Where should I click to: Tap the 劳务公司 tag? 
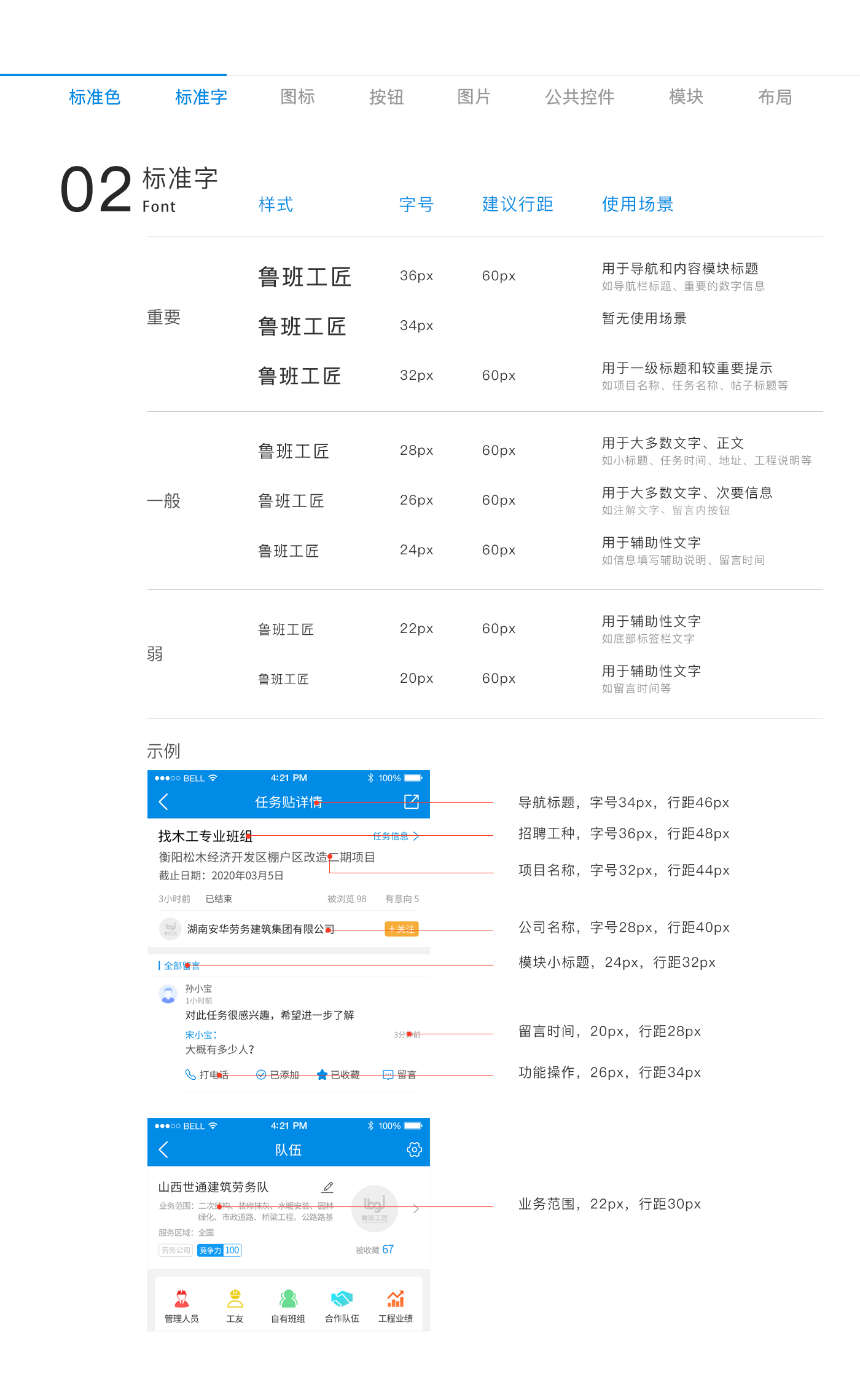(176, 1250)
